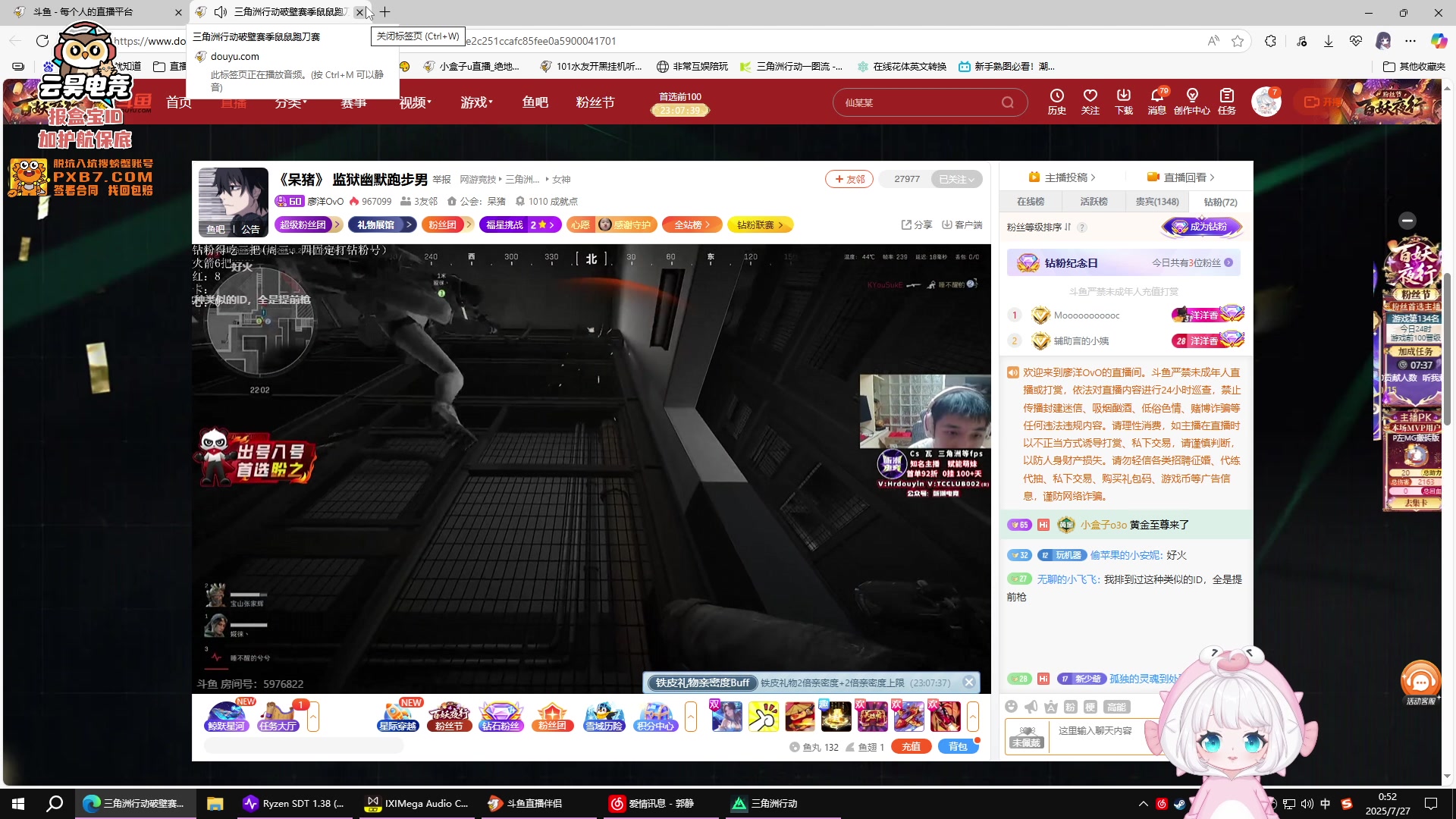This screenshot has width=1456, height=819.
Task: Click 成为钻粉 button
Action: (1203, 227)
